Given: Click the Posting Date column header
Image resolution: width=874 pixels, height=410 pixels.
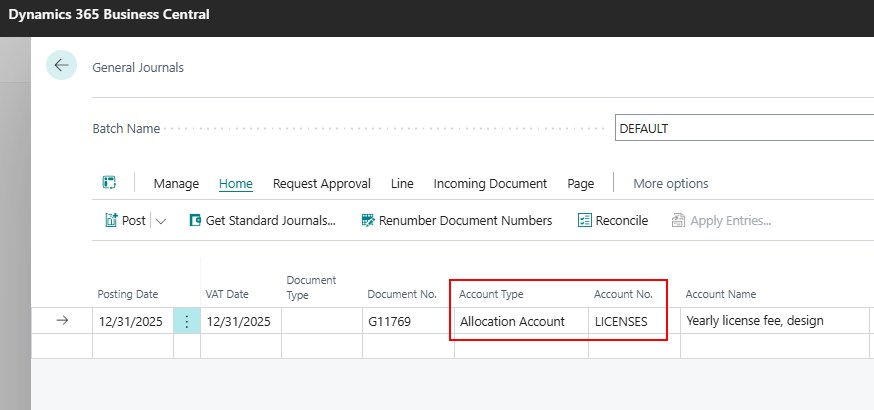Looking at the screenshot, I should click(x=128, y=294).
